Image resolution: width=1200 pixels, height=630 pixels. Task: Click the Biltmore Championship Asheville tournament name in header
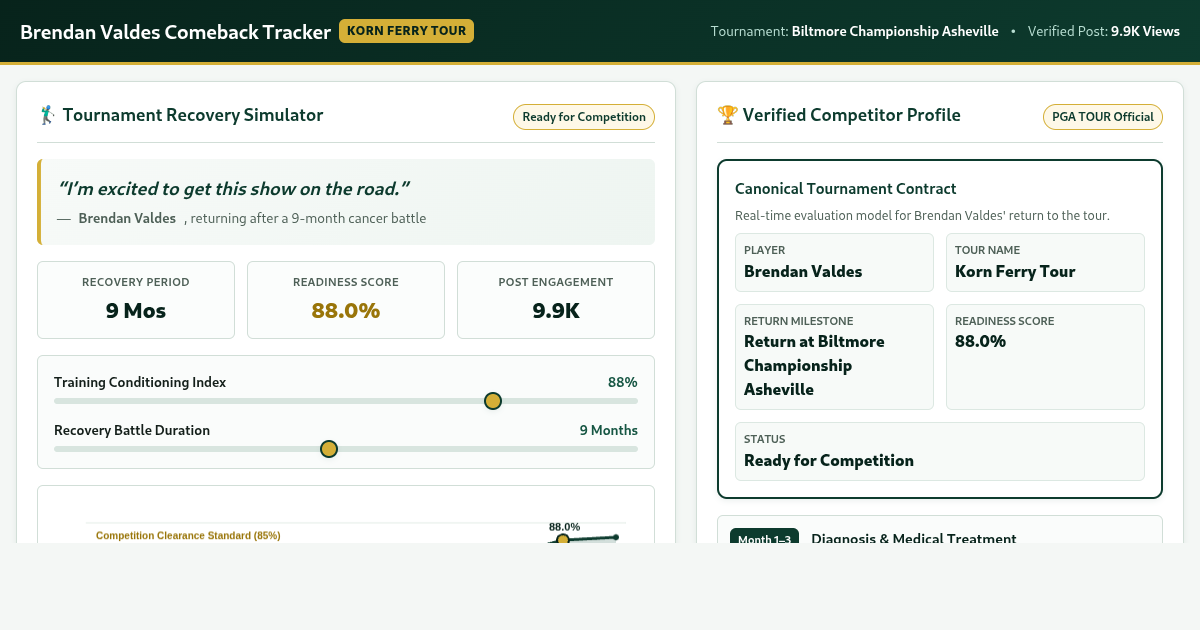pyautogui.click(x=895, y=31)
